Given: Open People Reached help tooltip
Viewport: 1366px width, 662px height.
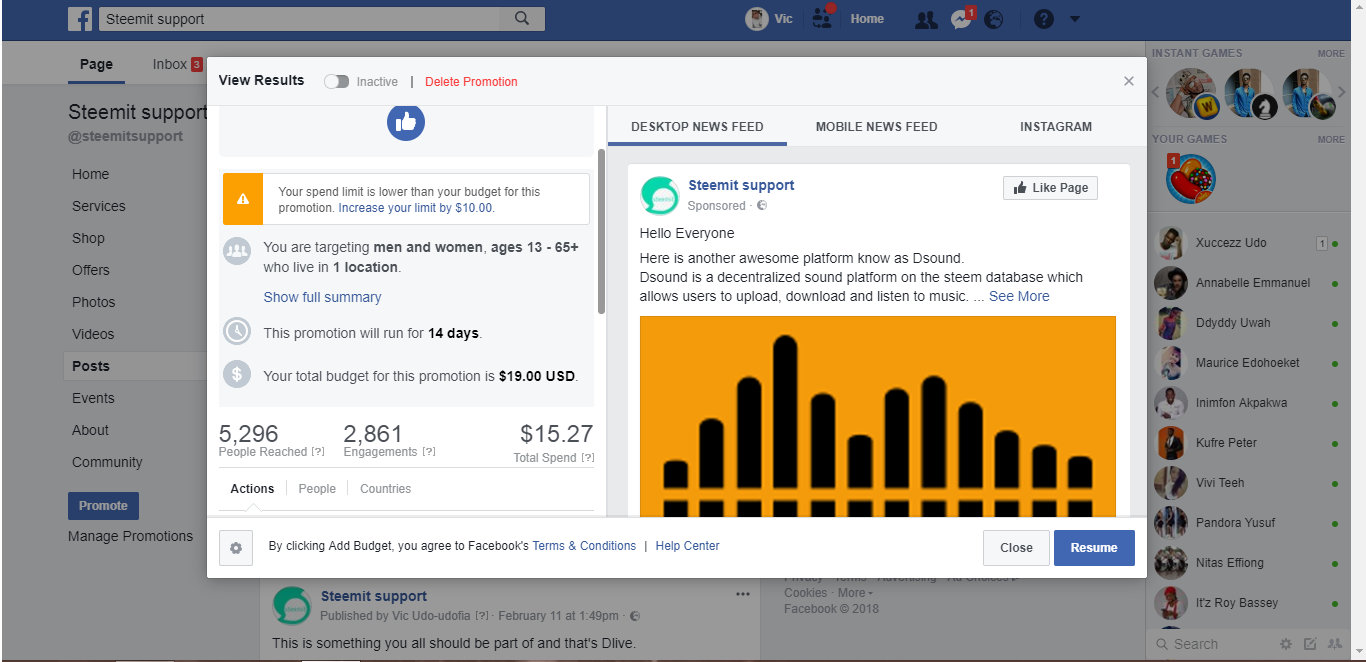Looking at the screenshot, I should (x=318, y=452).
